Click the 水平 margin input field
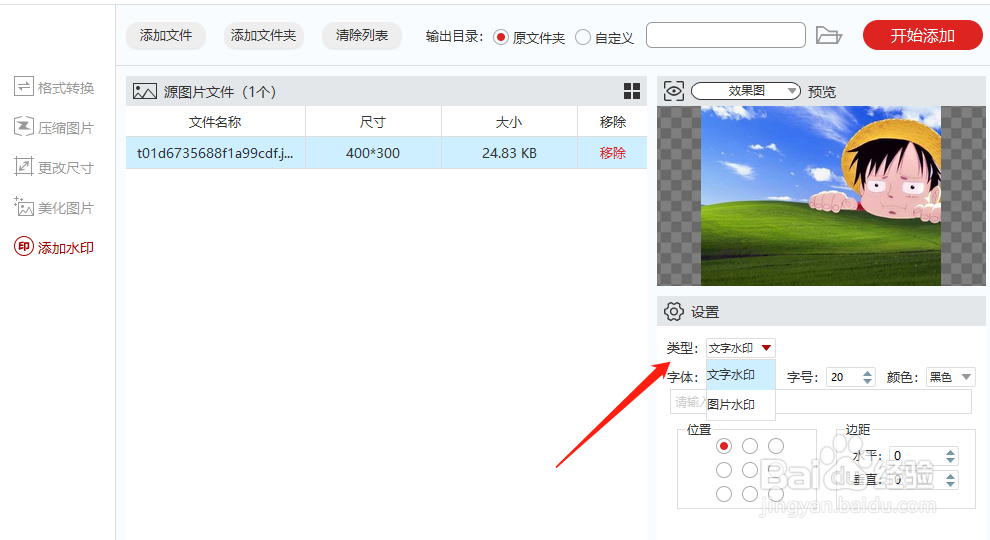990x540 pixels. pyautogui.click(x=917, y=456)
